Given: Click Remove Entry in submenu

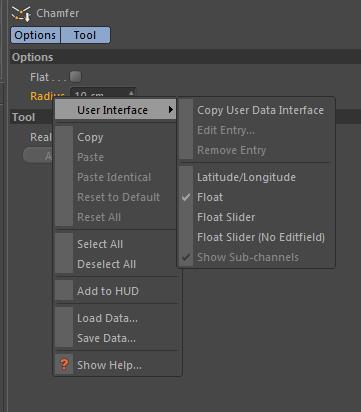Looking at the screenshot, I should coord(256,150).
